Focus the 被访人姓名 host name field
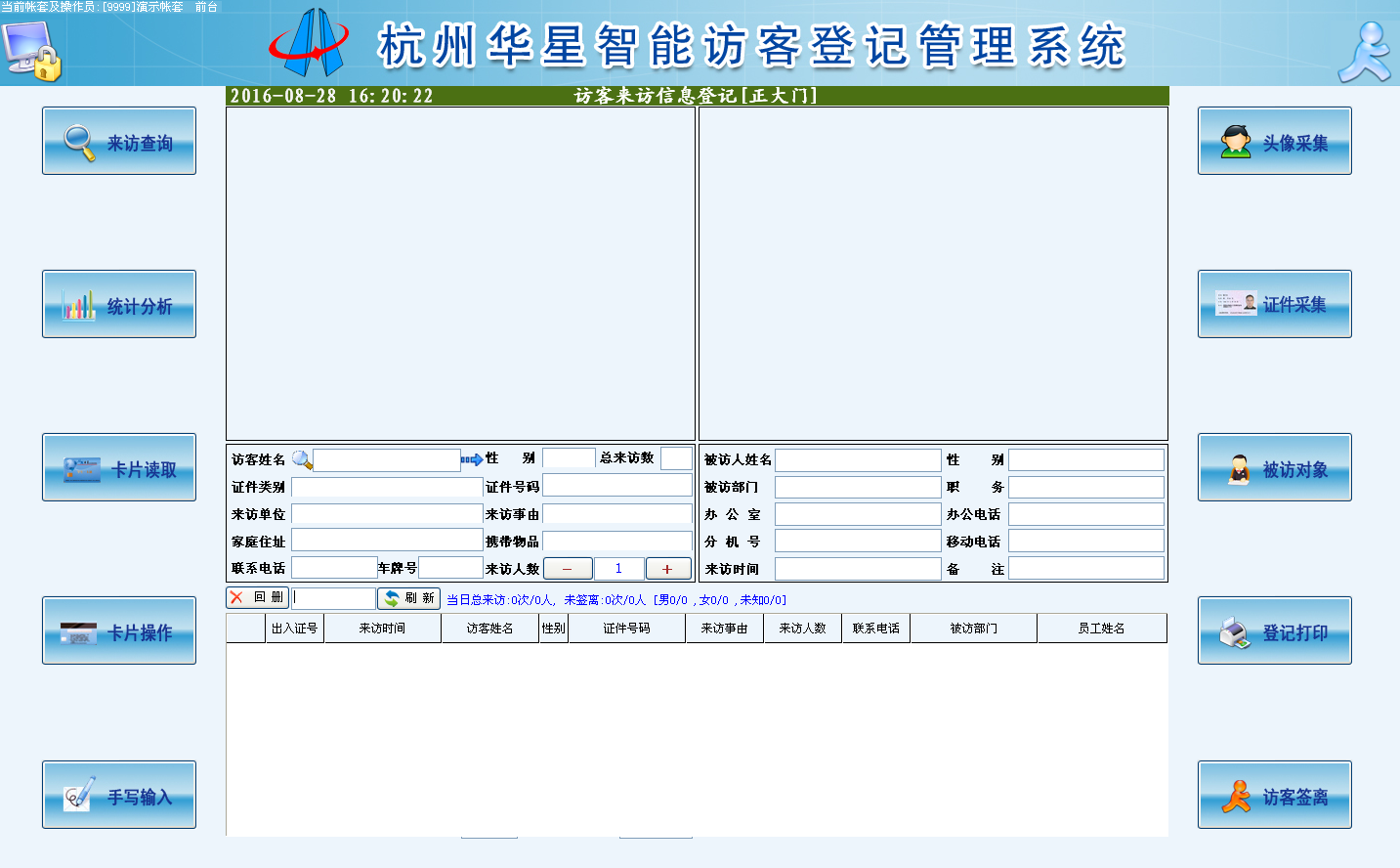The image size is (1400, 868). click(x=858, y=459)
